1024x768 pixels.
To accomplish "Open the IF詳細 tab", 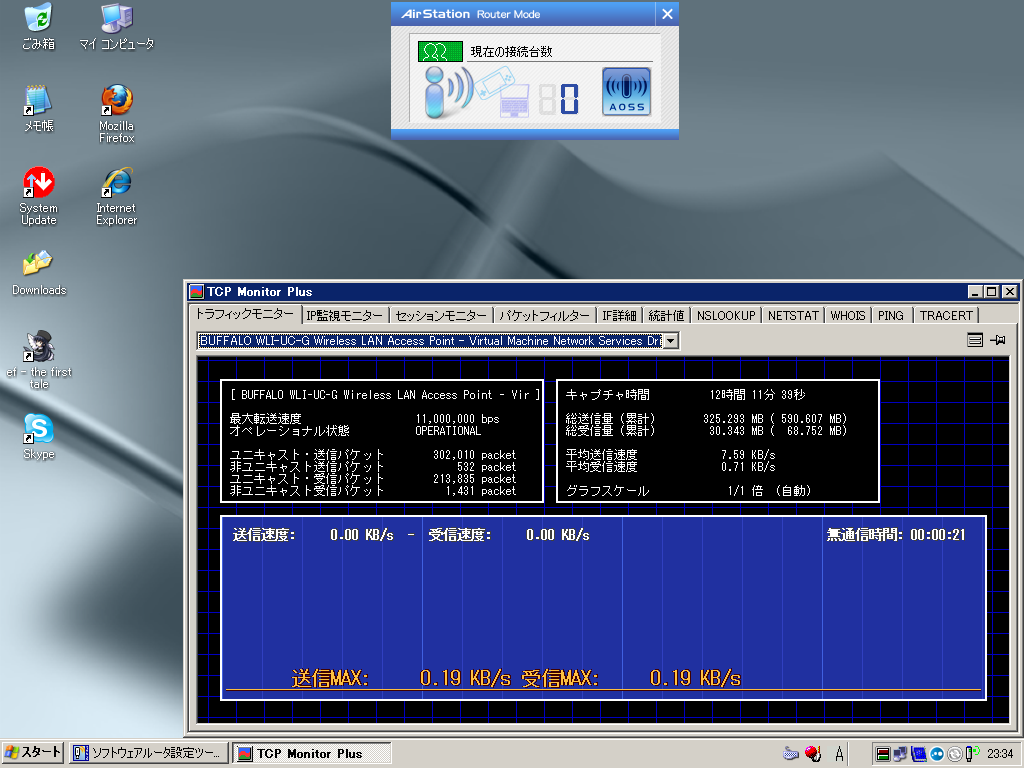I will [619, 315].
